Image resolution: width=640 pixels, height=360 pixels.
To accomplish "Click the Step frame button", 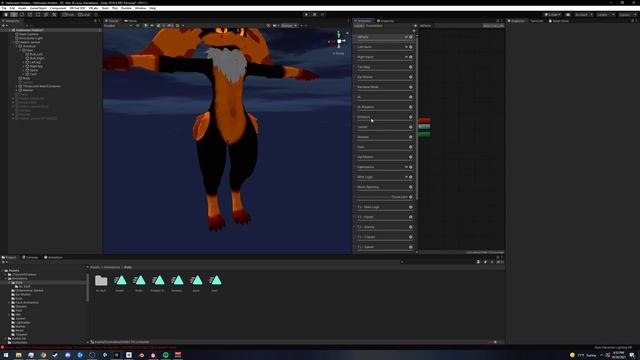I will [x=322, y=15].
